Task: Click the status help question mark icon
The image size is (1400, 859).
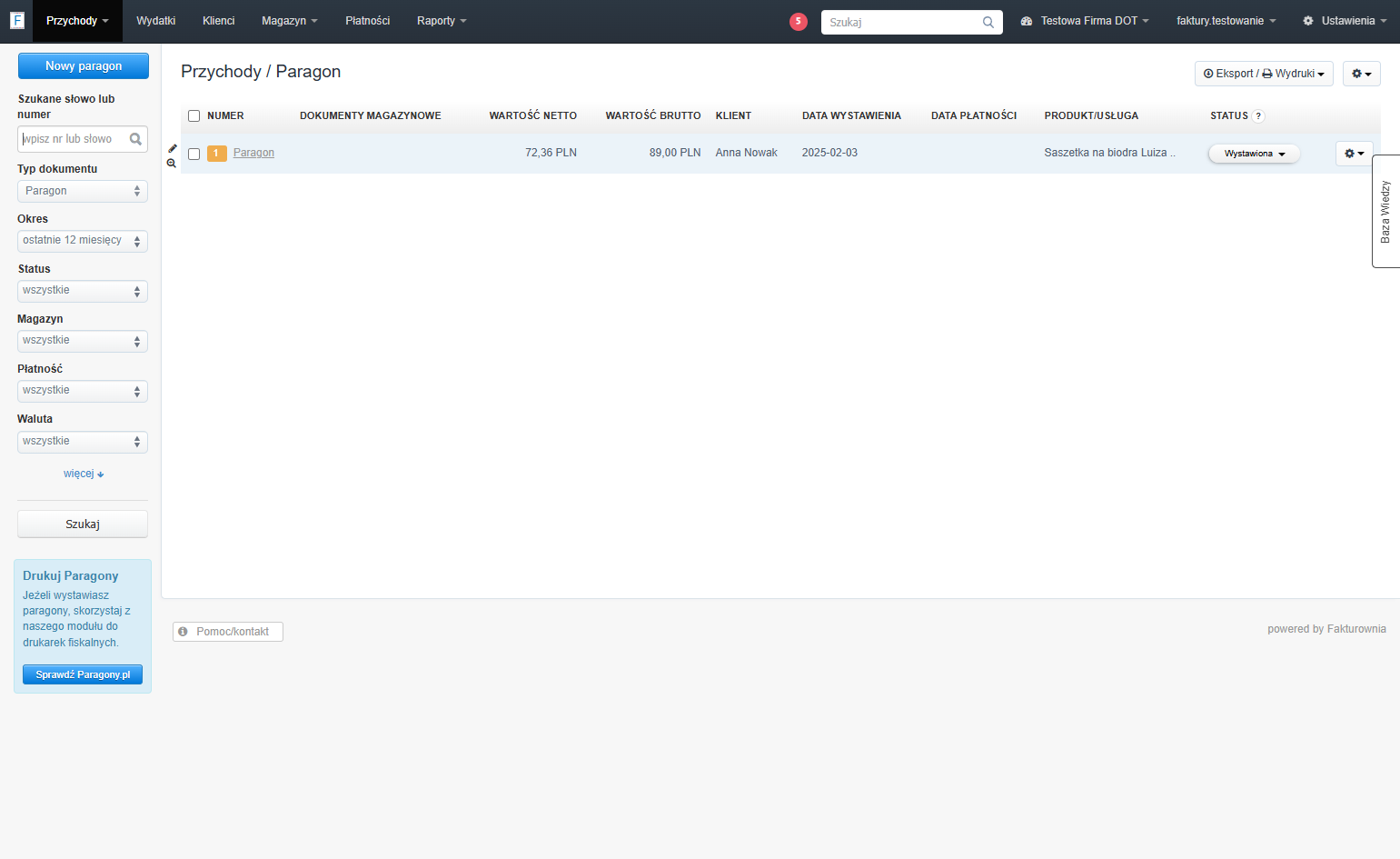Action: pos(1258,116)
